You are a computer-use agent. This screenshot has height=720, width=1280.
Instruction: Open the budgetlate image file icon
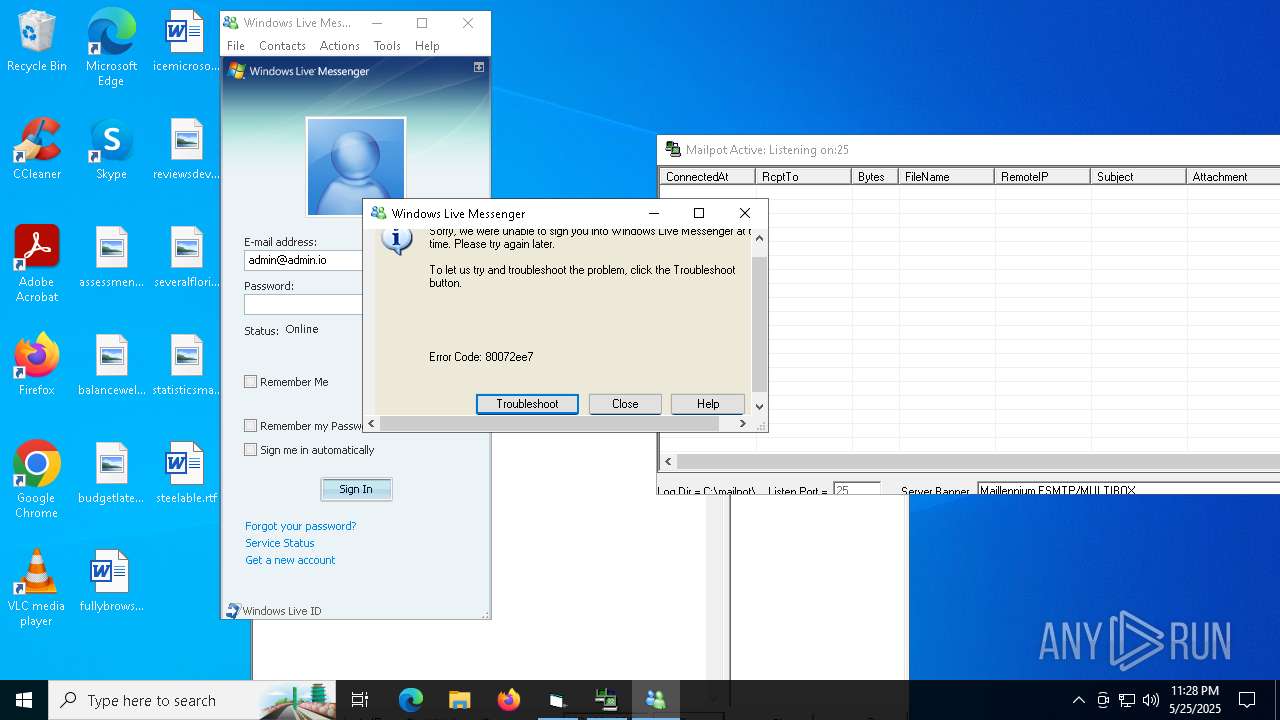(x=111, y=473)
